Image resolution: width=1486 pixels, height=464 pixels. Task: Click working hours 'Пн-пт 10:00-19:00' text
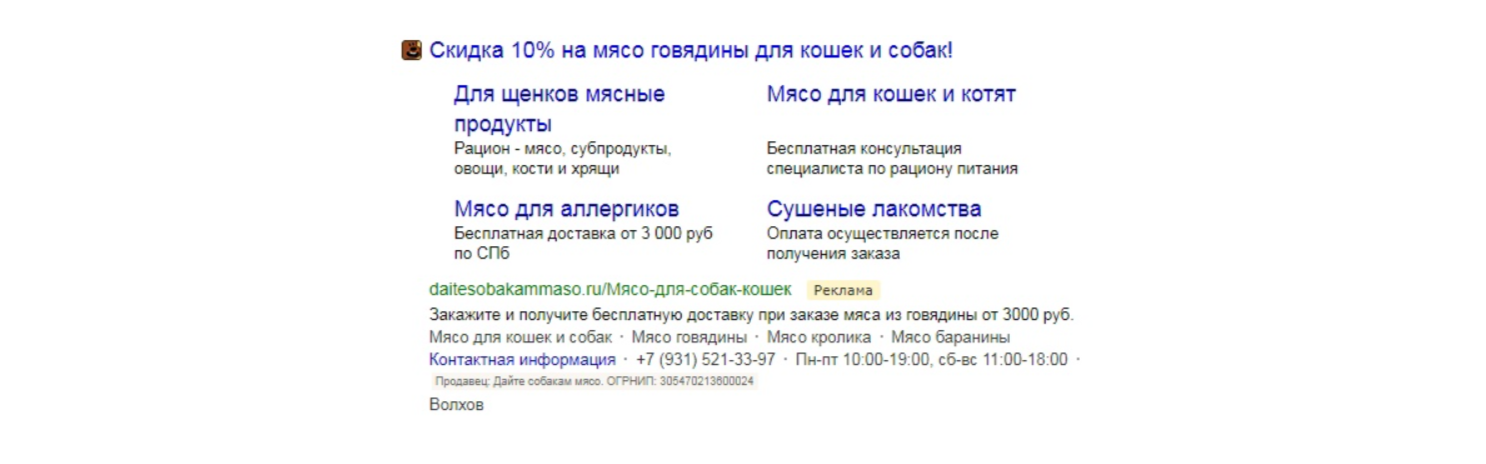863,360
